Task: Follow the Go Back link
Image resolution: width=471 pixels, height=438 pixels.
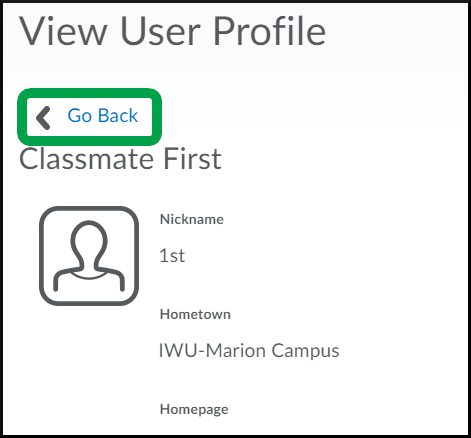Action: [x=103, y=116]
